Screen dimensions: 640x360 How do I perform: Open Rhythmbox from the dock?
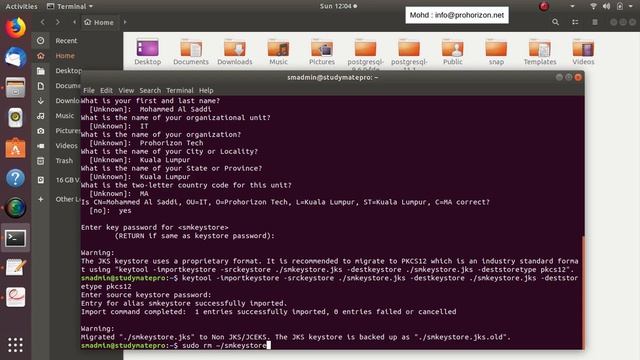(16, 118)
